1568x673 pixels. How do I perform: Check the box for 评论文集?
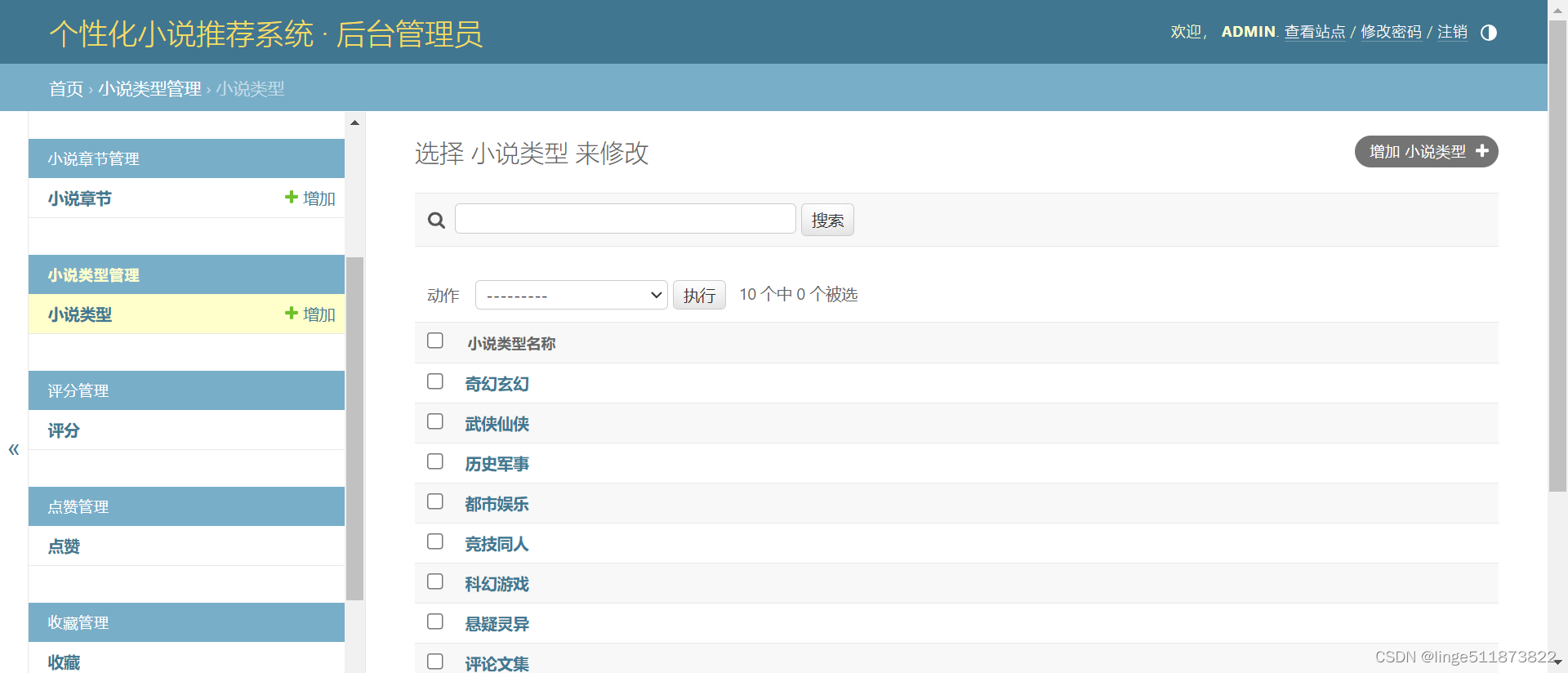point(435,662)
